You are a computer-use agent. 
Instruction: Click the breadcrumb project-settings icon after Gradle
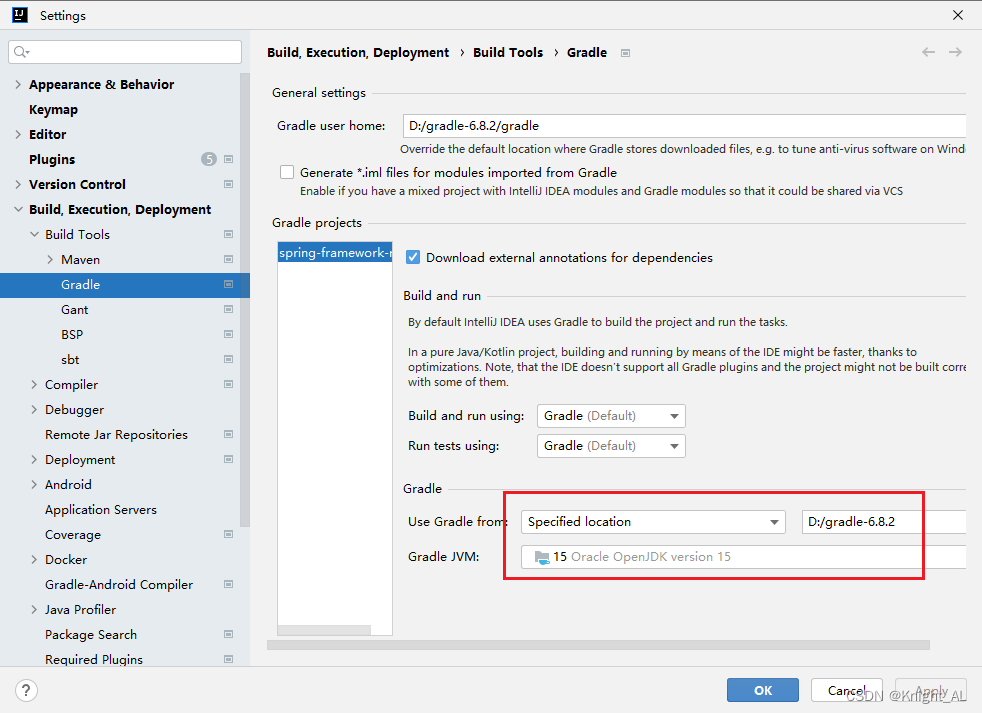click(x=625, y=53)
